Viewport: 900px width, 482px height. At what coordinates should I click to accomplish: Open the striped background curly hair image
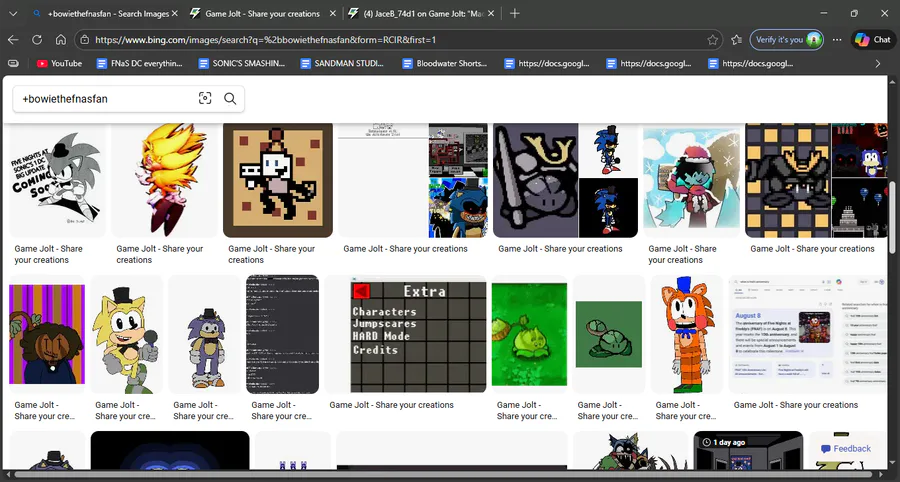click(47, 334)
